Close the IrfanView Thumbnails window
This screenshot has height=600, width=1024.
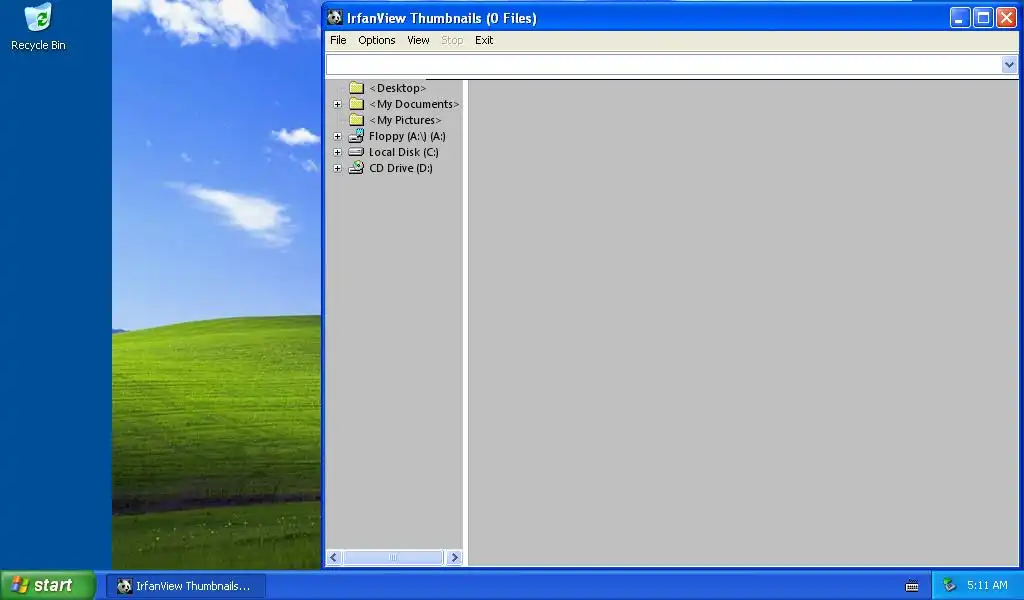click(x=1006, y=18)
